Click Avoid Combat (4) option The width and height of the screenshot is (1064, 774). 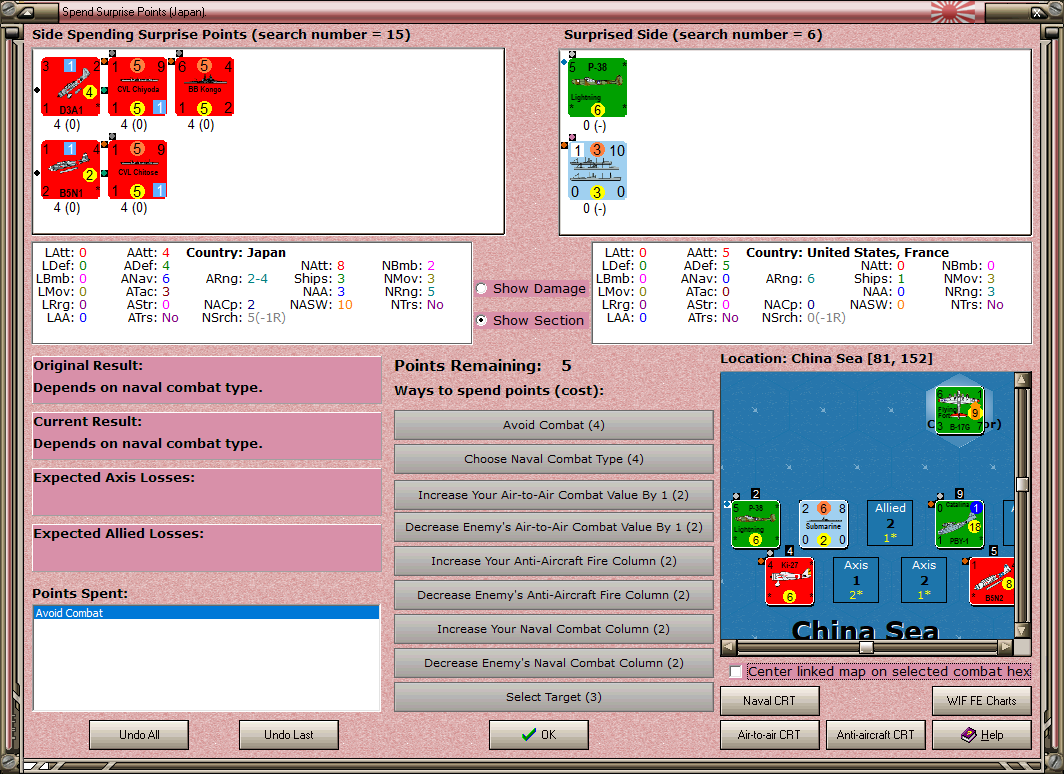point(553,425)
